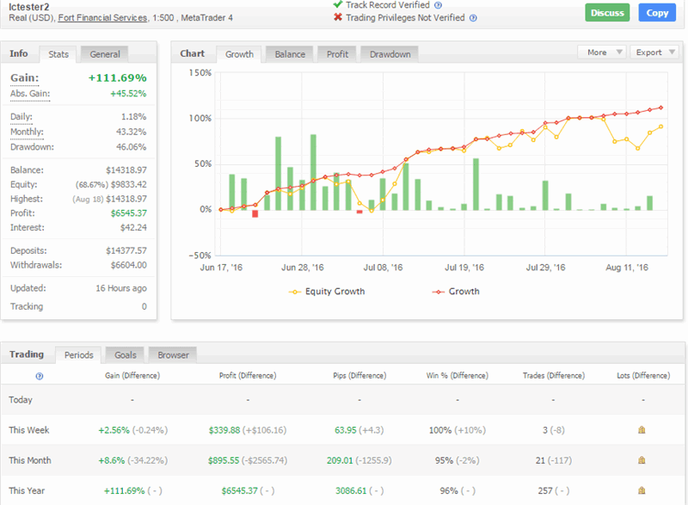
Task: Click the Today row label
Action: point(21,400)
